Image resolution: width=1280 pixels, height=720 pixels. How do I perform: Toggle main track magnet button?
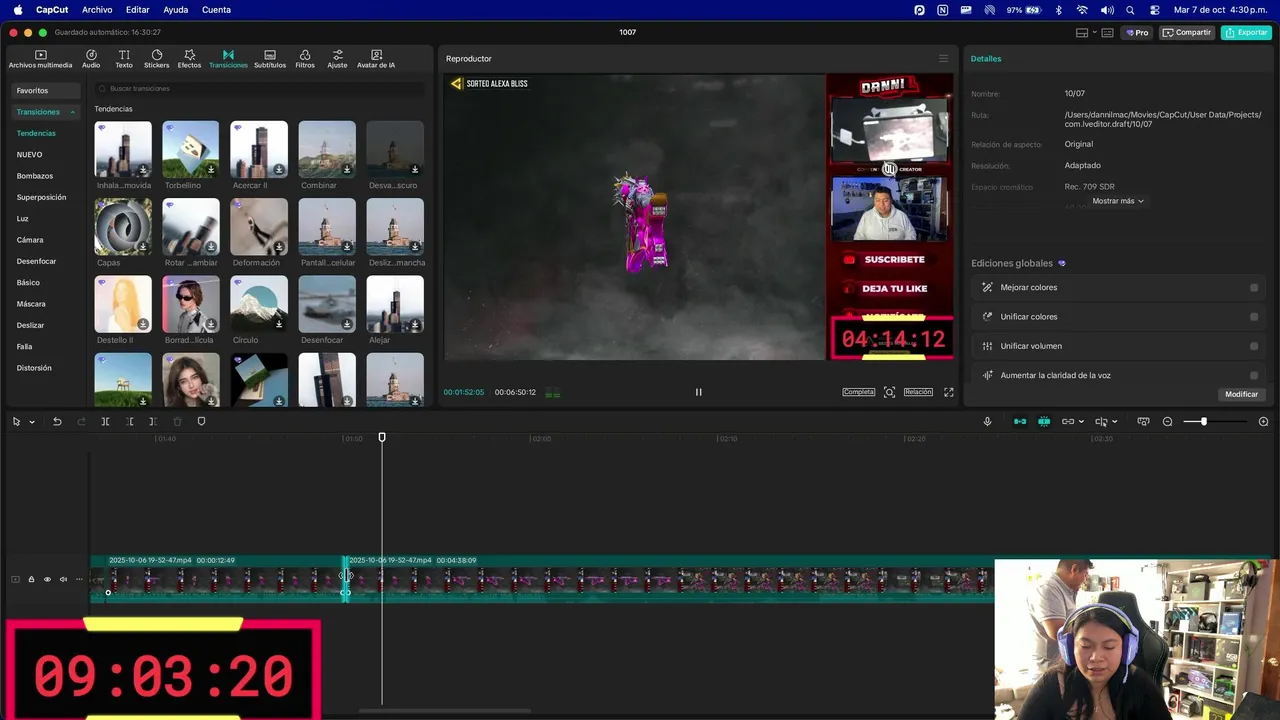pyautogui.click(x=1020, y=422)
